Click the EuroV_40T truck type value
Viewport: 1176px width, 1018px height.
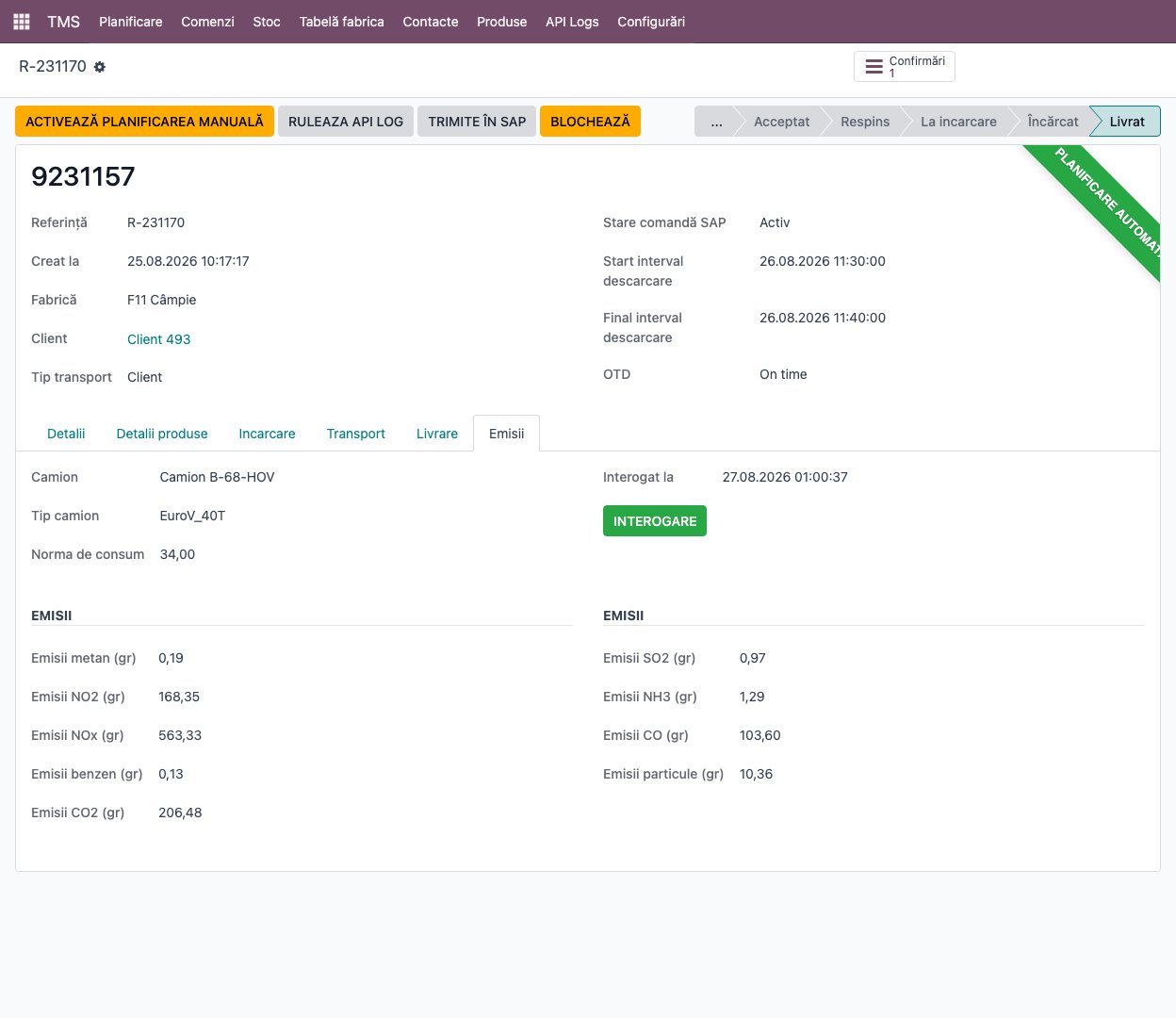(192, 516)
